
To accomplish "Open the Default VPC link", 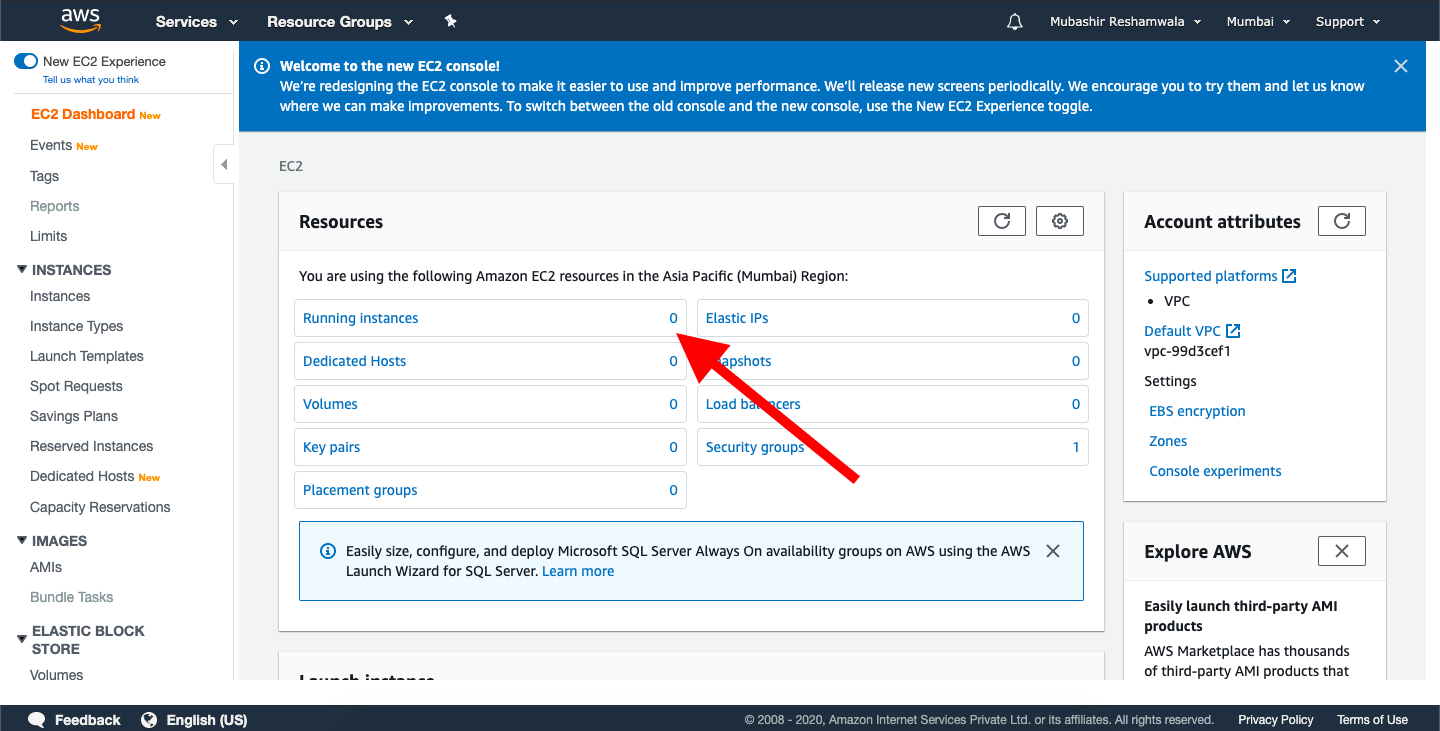I will (1183, 331).
